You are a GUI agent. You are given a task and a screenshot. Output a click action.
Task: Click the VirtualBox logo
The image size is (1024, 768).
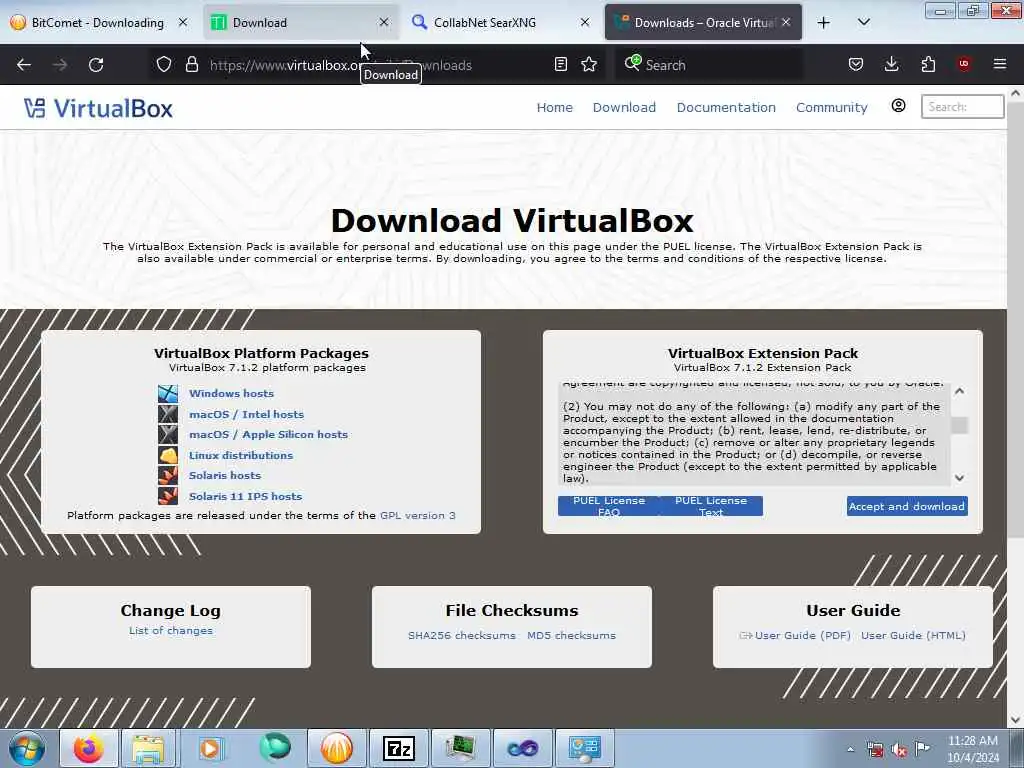pyautogui.click(x=99, y=108)
